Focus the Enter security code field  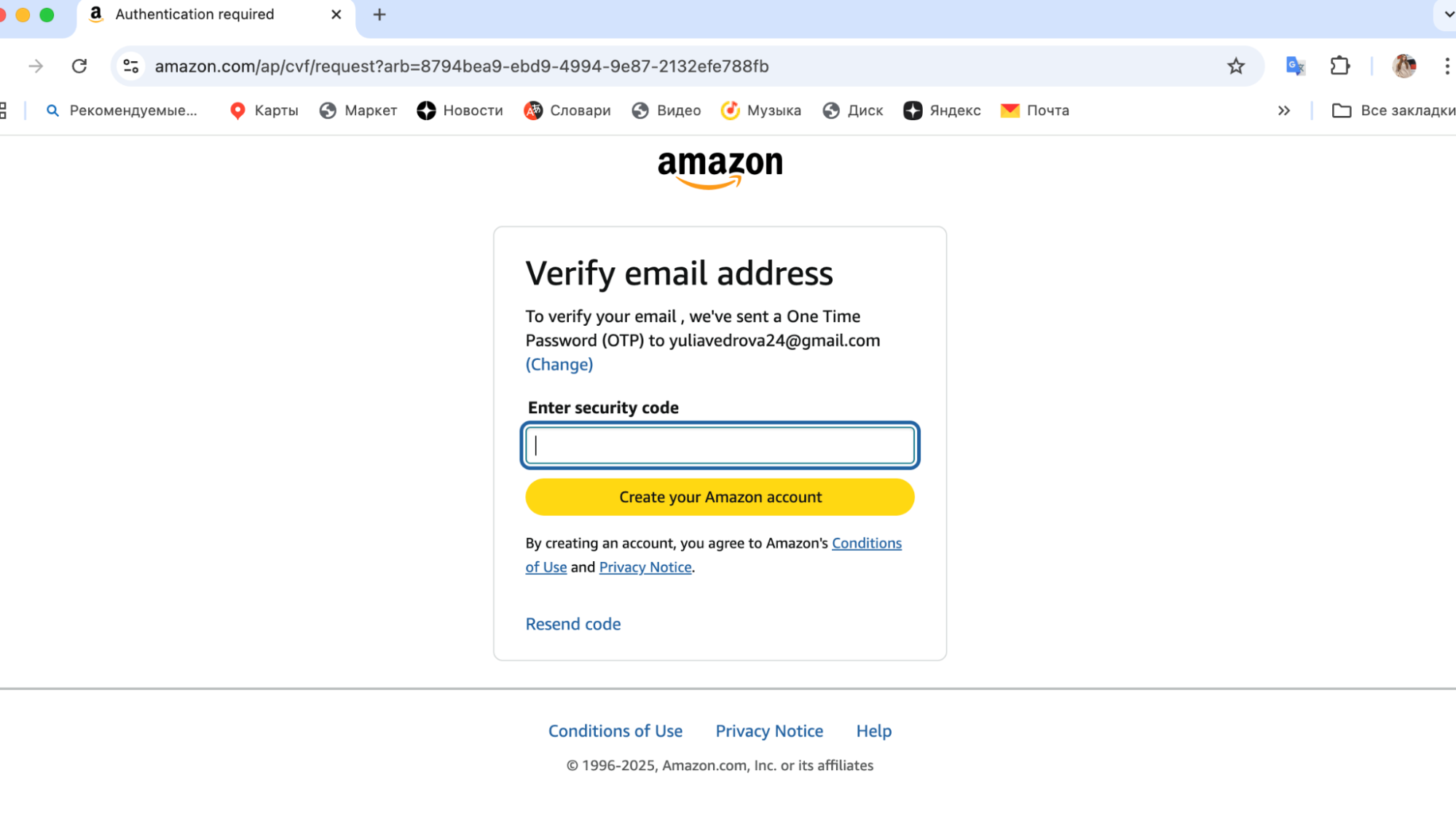[720, 445]
